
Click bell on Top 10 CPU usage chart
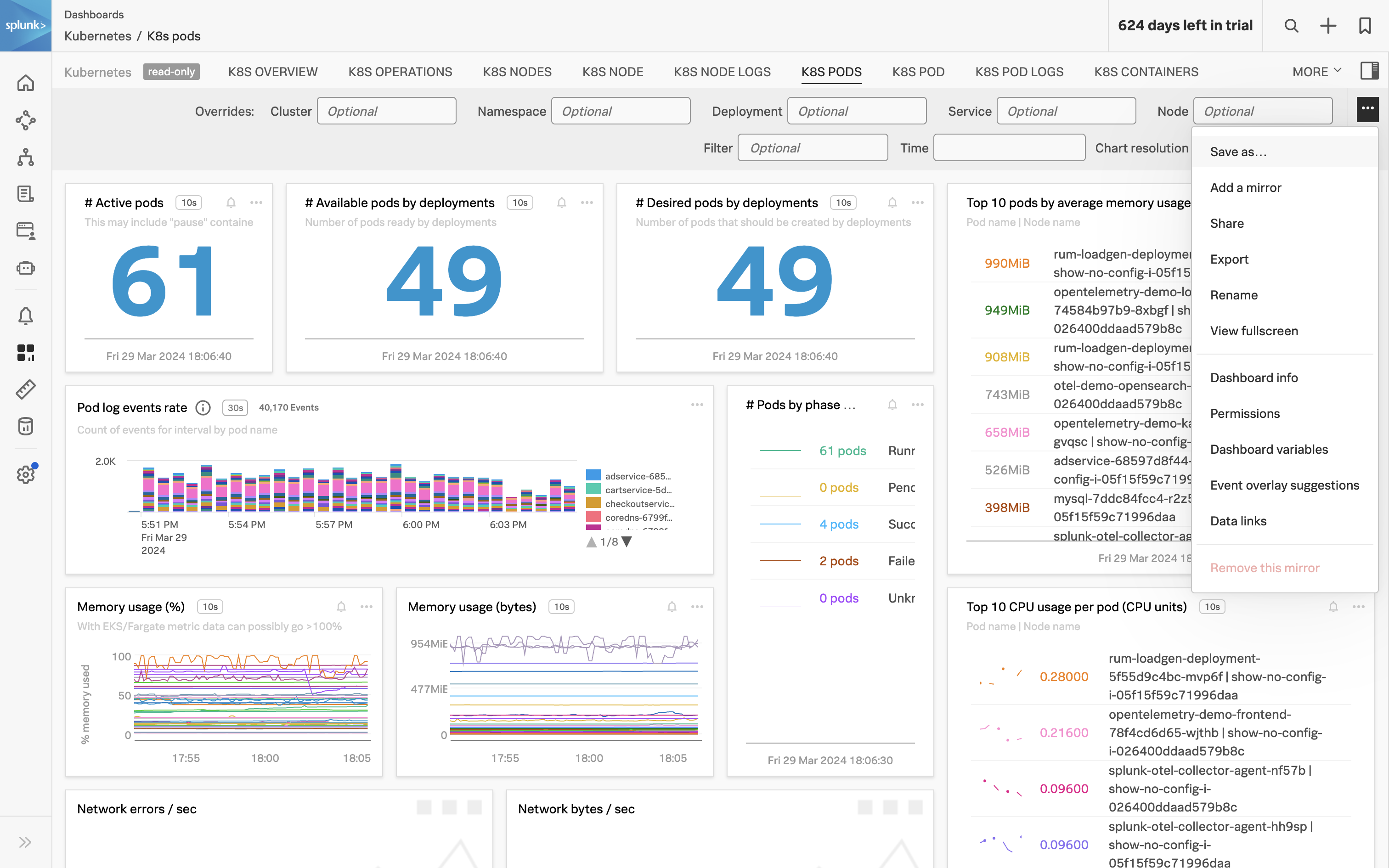1333,607
